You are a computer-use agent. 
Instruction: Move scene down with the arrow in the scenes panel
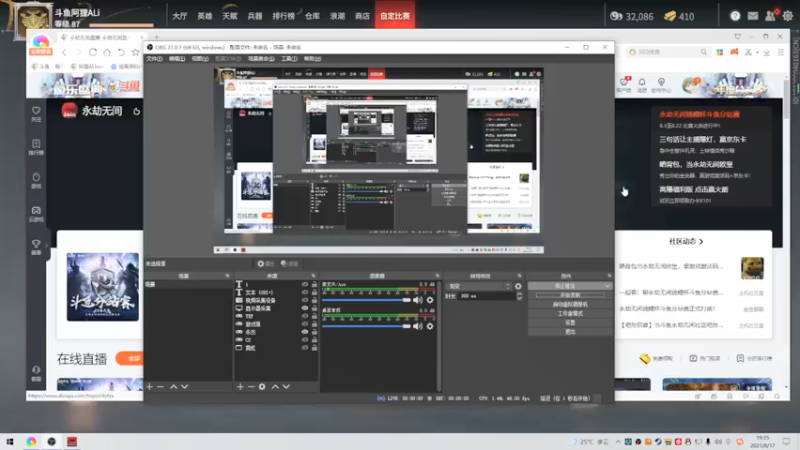click(x=185, y=387)
